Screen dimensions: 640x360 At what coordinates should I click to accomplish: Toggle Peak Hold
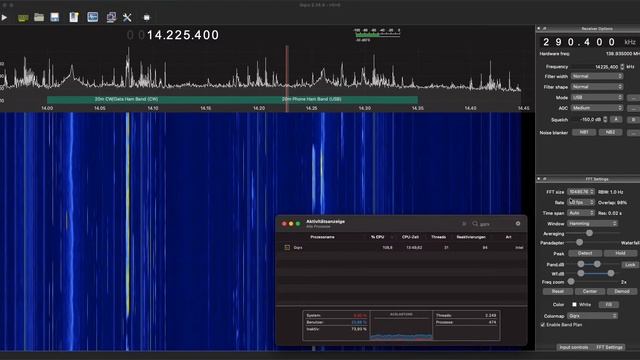coord(620,253)
